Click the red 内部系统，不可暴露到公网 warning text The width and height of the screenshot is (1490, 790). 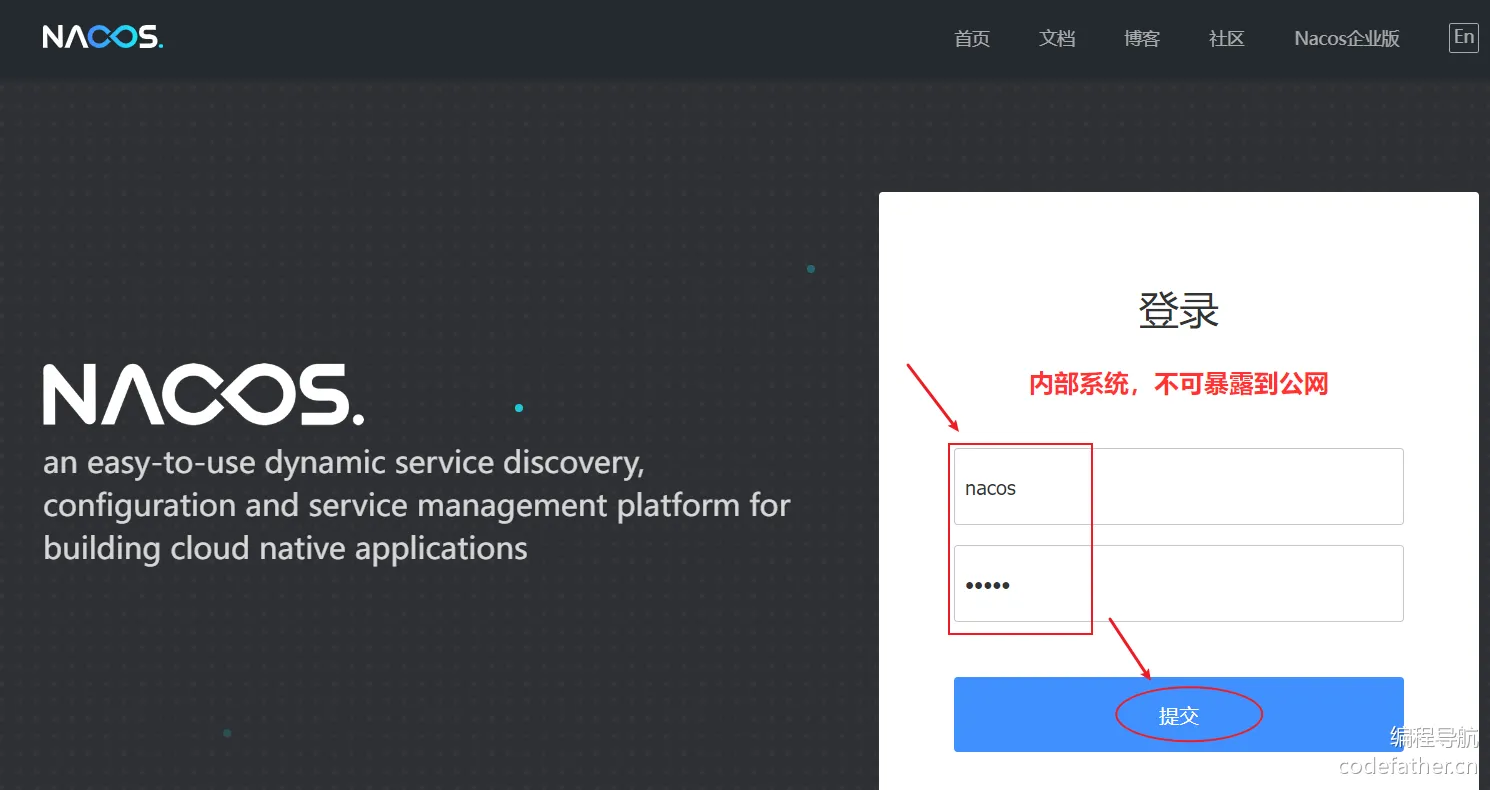[x=1179, y=384]
